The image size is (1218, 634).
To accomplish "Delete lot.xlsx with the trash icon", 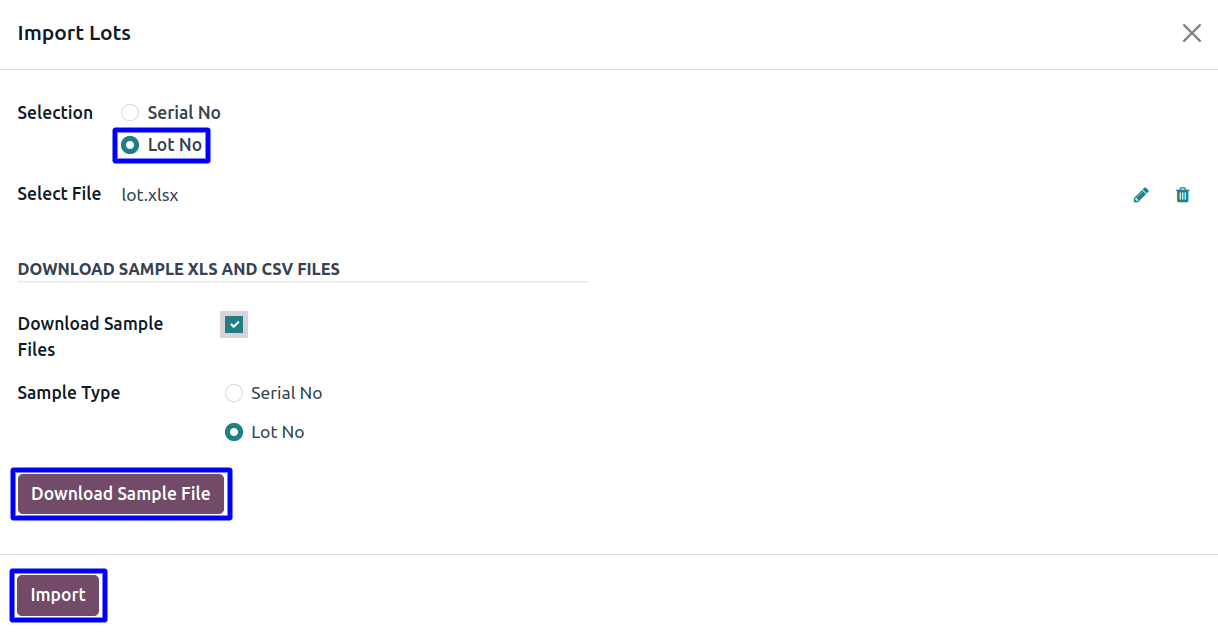I will pos(1183,195).
